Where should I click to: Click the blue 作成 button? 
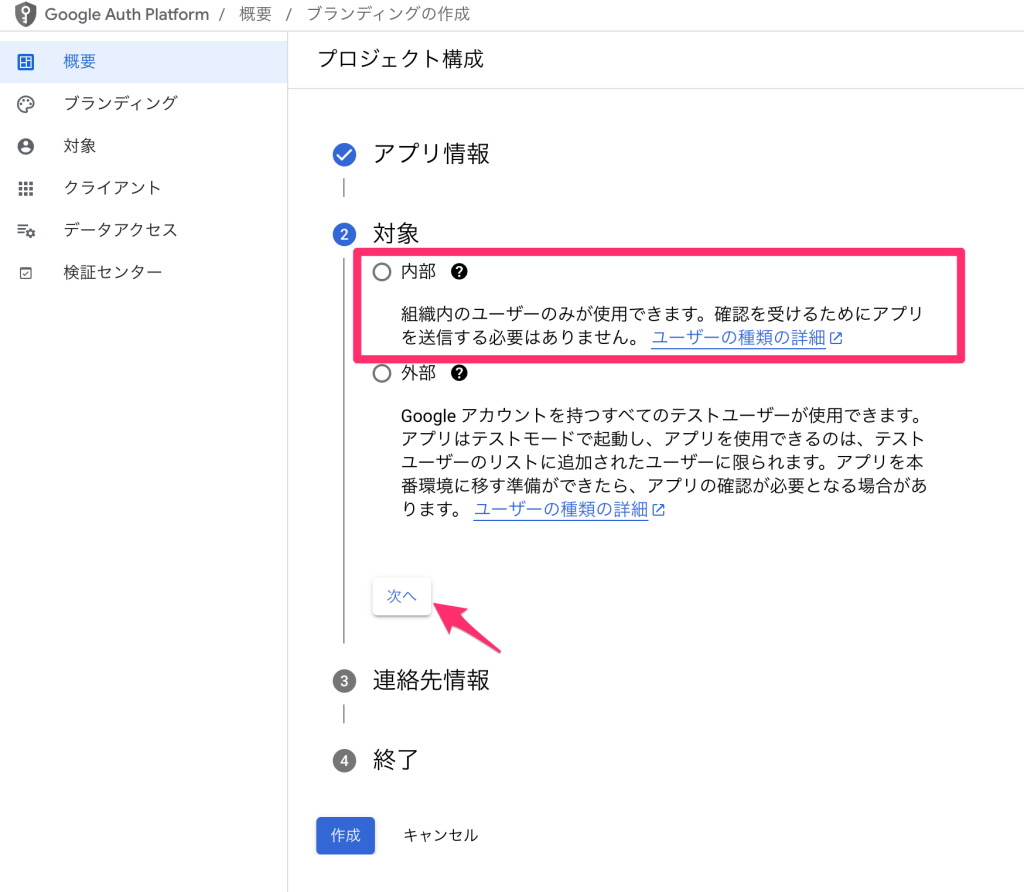345,835
